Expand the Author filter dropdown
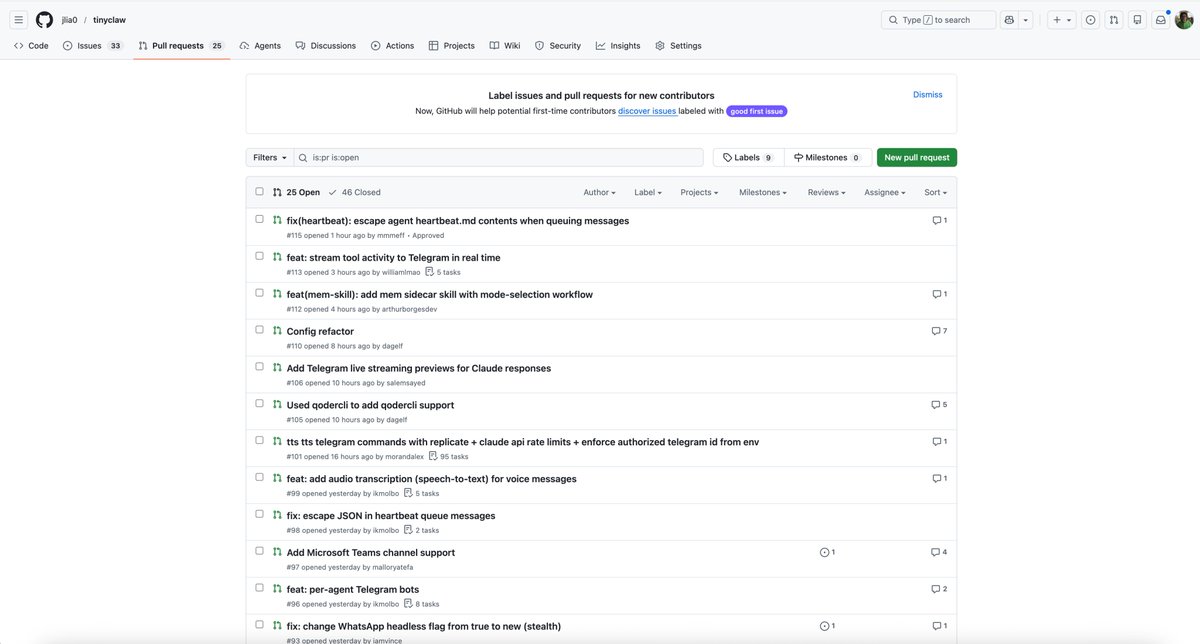Viewport: 1200px width, 644px height. click(599, 192)
